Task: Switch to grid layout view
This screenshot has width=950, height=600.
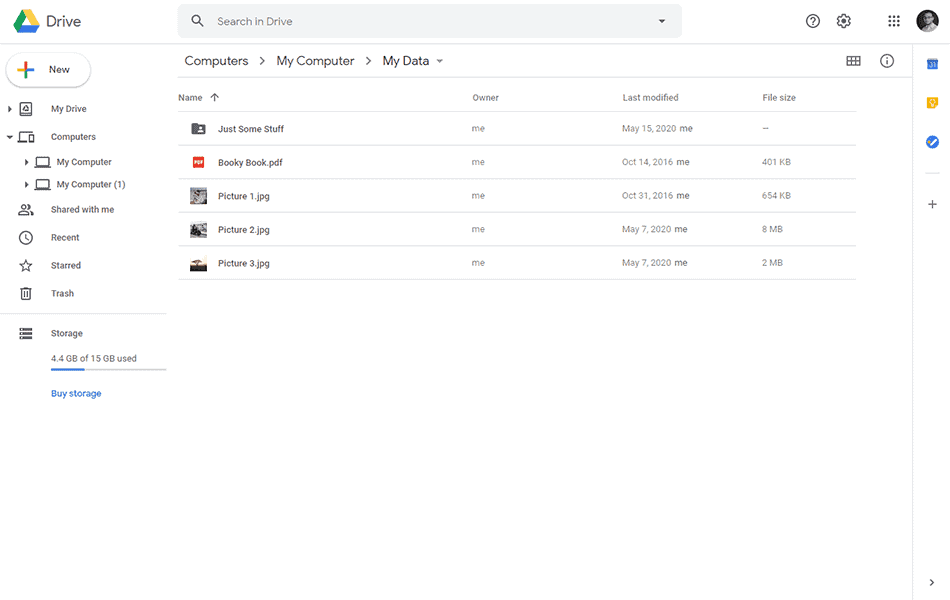Action: point(853,61)
